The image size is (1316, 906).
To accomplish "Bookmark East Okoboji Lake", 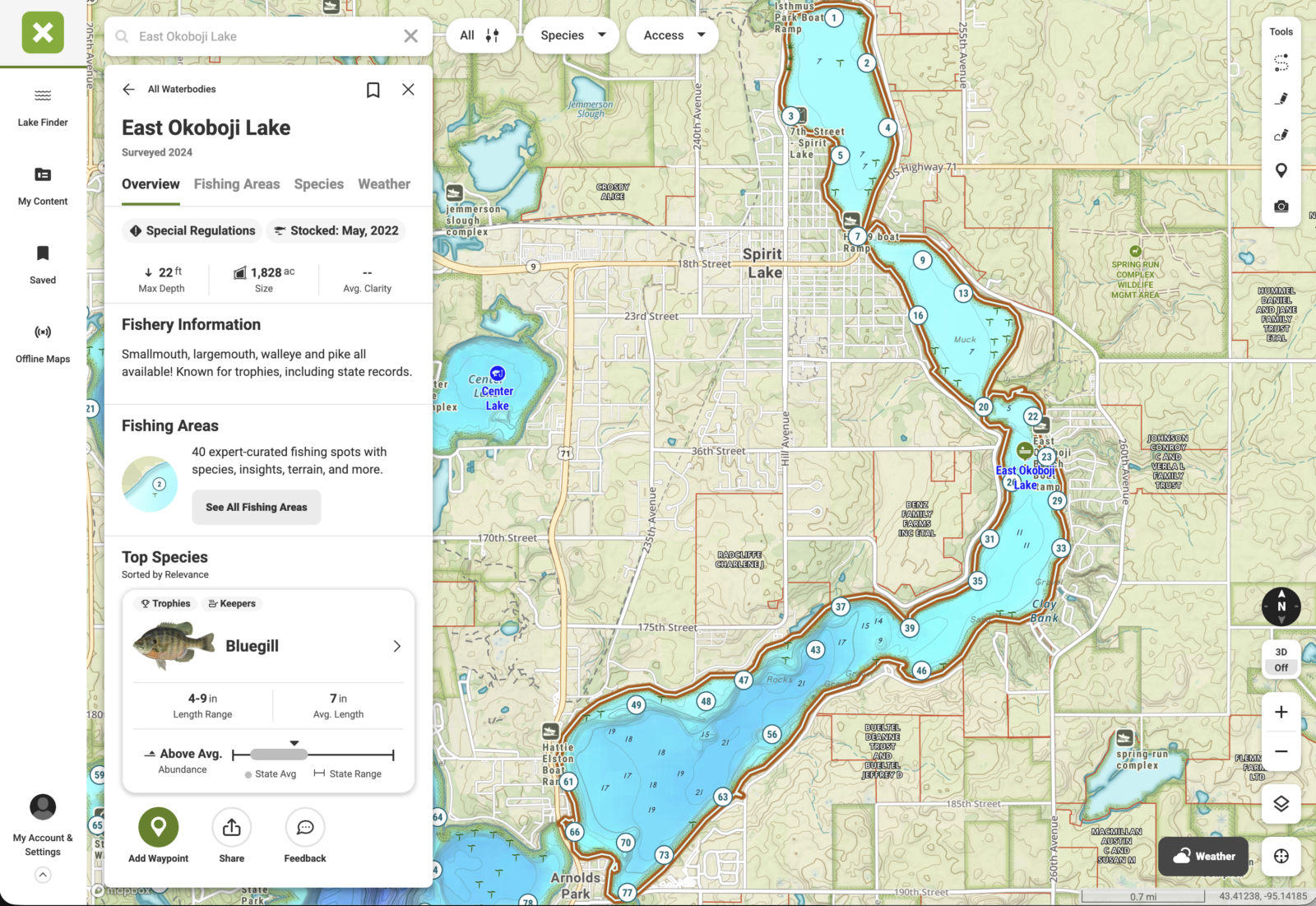I will click(373, 90).
